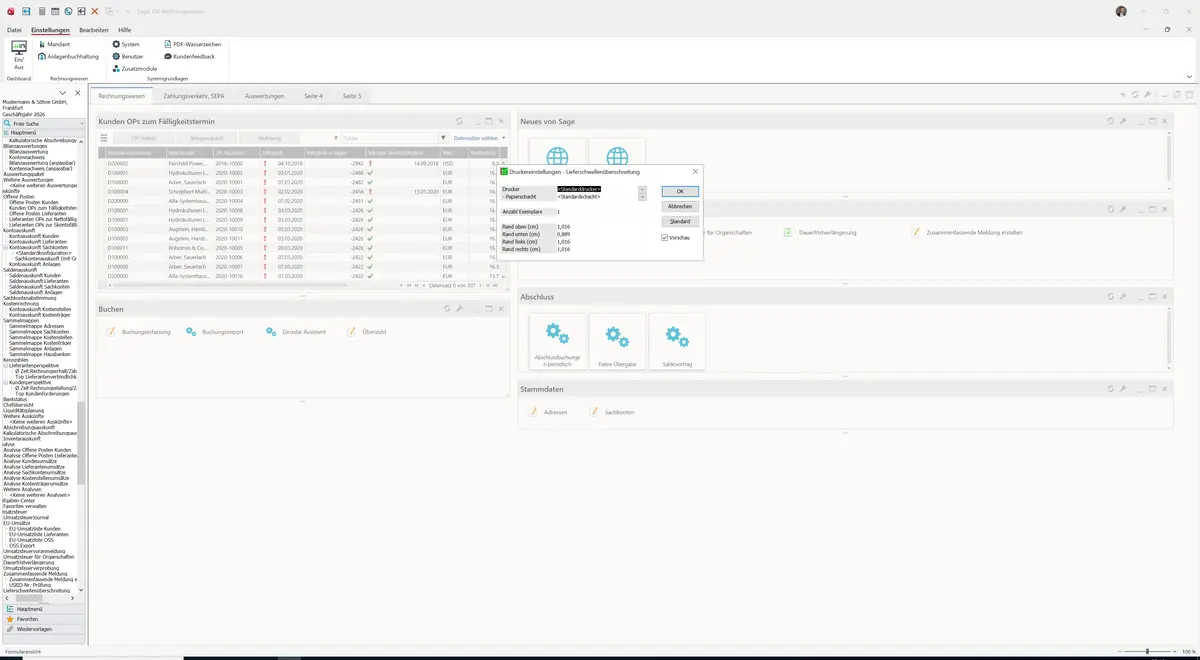Open Favoriten section in sidebar
Viewport: 1200px width, 660px height.
tap(43, 619)
